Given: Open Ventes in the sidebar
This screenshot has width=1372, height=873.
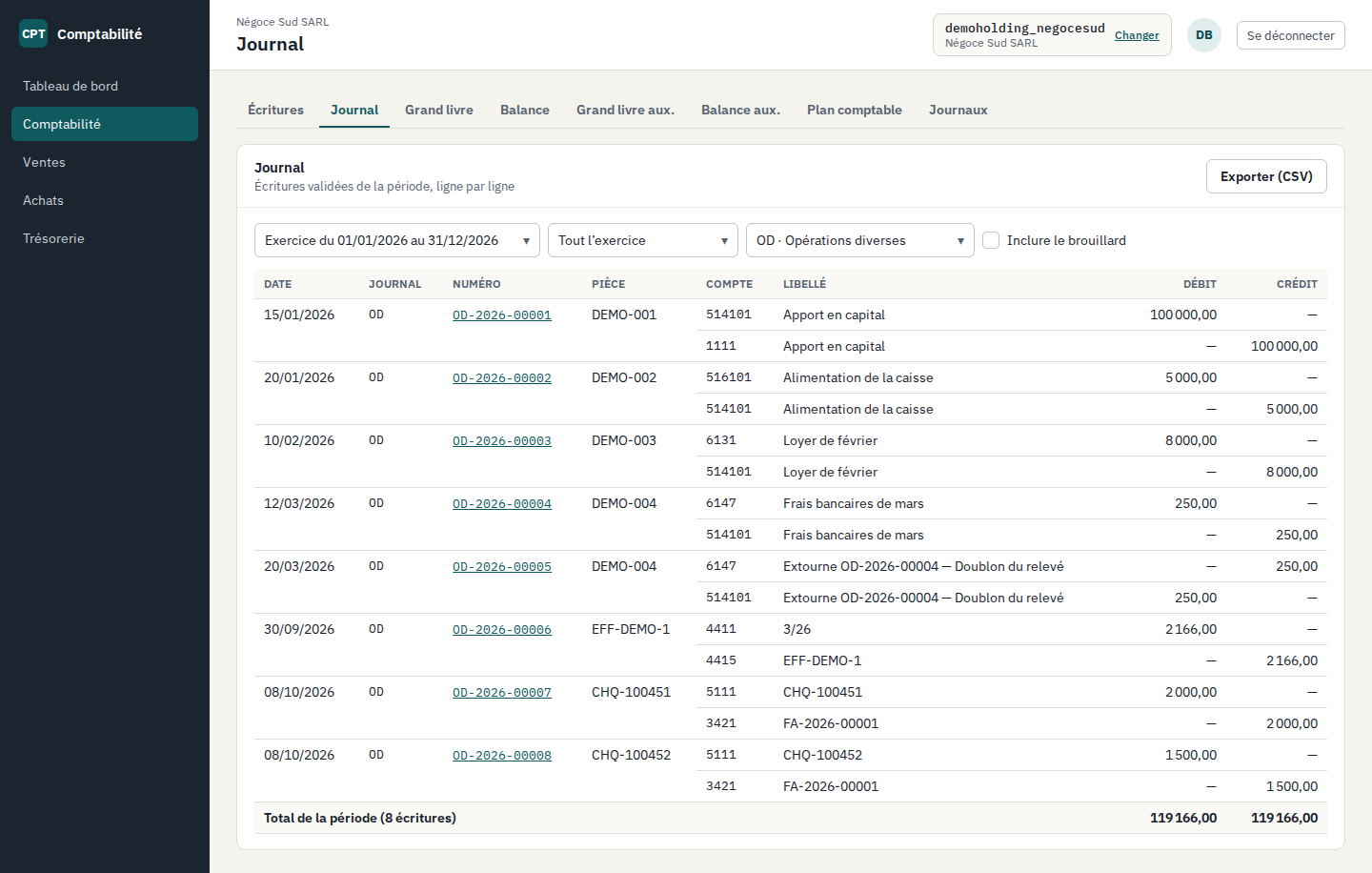Looking at the screenshot, I should tap(105, 162).
